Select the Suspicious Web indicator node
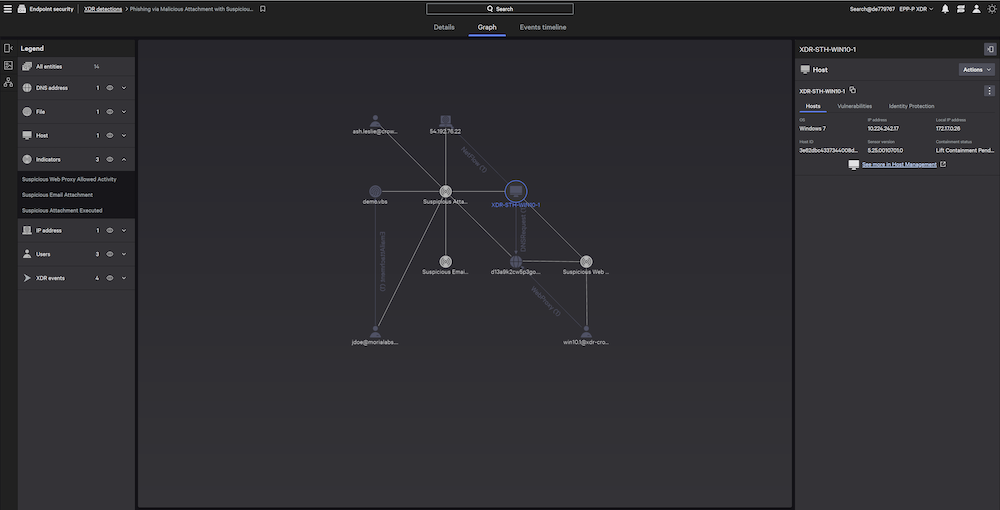Screen dimensions: 1000x510 [586, 261]
